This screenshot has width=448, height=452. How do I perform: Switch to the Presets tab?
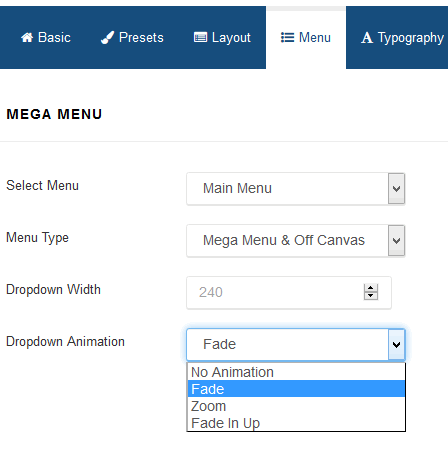[x=132, y=37]
